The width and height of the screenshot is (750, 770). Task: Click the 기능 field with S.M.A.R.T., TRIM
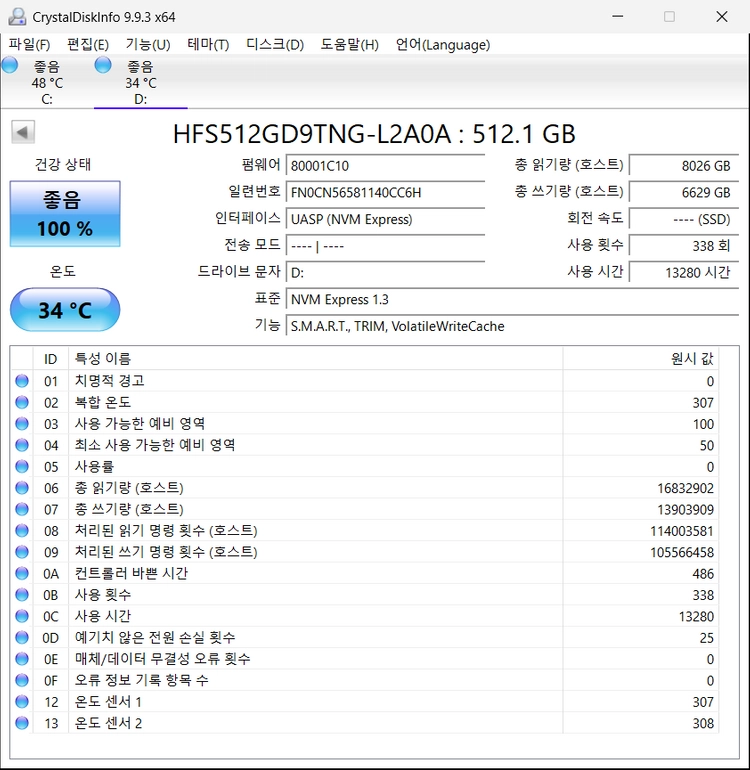[512, 326]
